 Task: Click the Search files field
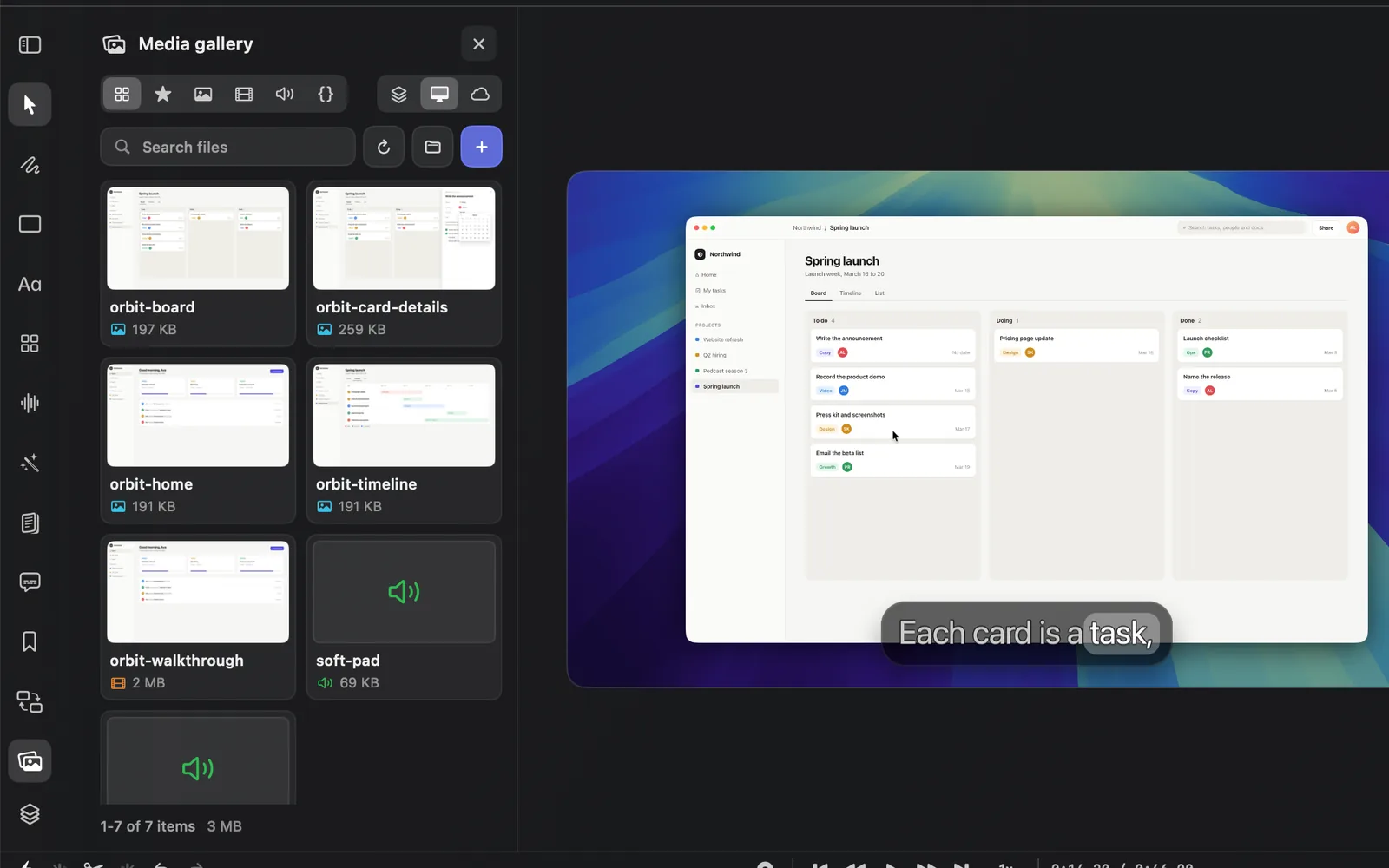point(227,147)
